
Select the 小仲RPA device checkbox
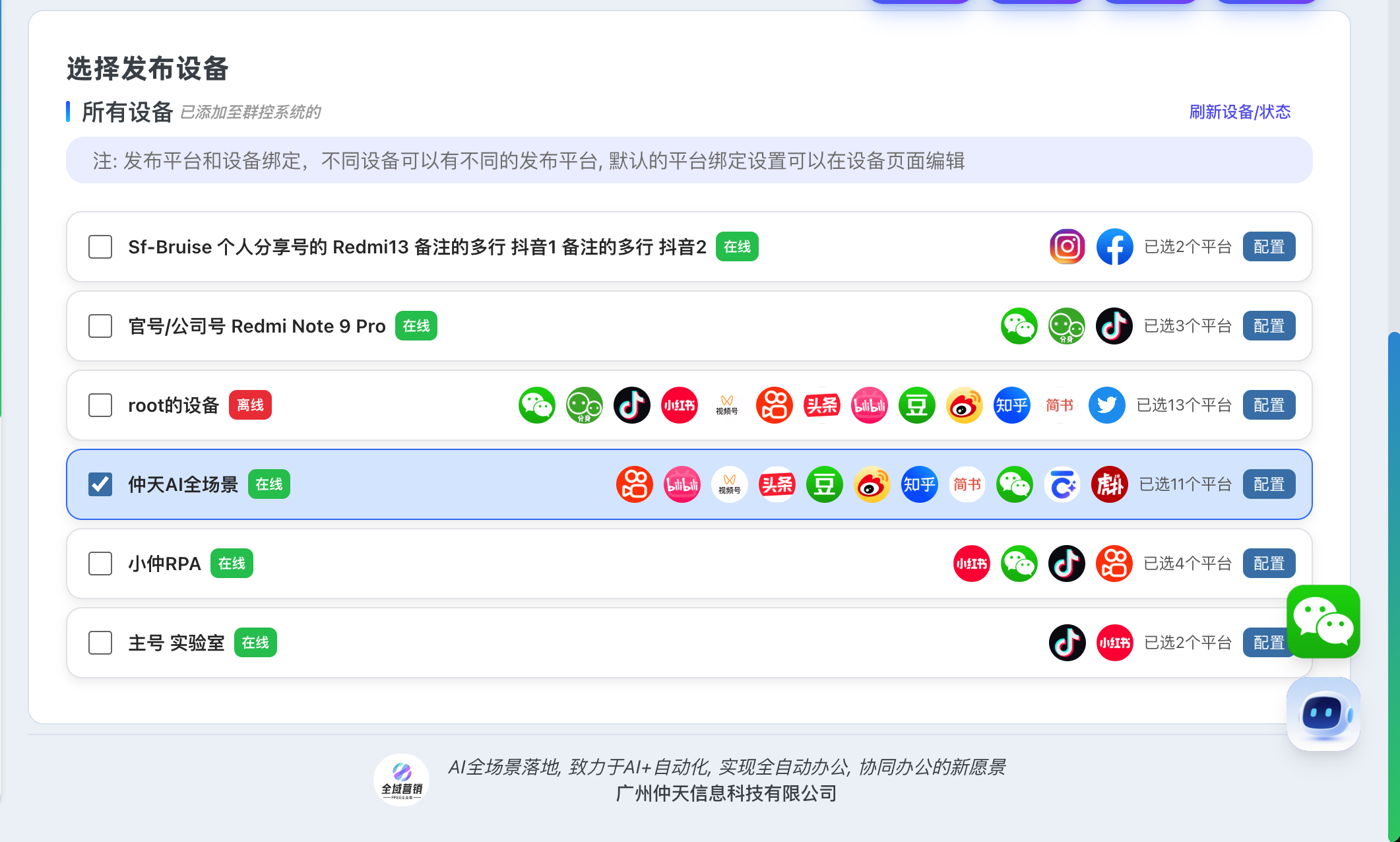[100, 564]
